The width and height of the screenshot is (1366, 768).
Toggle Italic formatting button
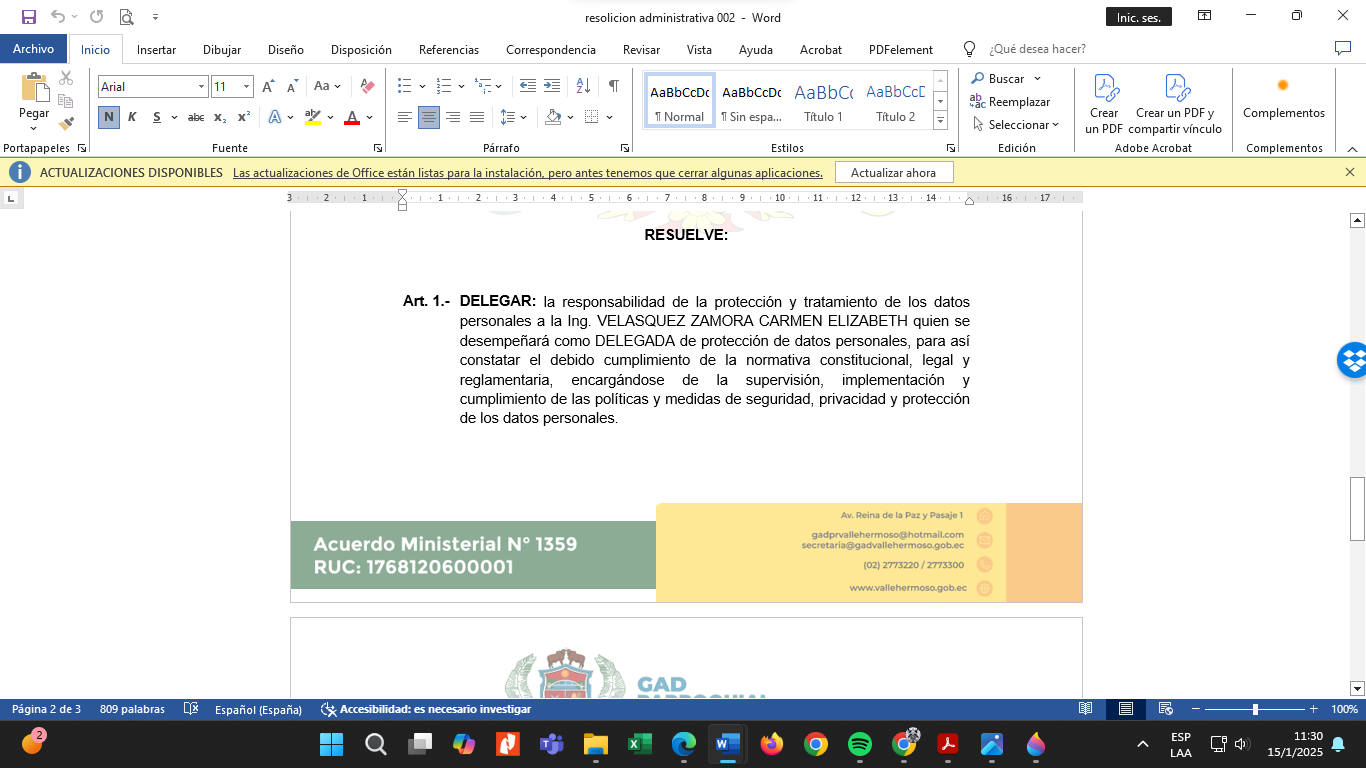[132, 117]
